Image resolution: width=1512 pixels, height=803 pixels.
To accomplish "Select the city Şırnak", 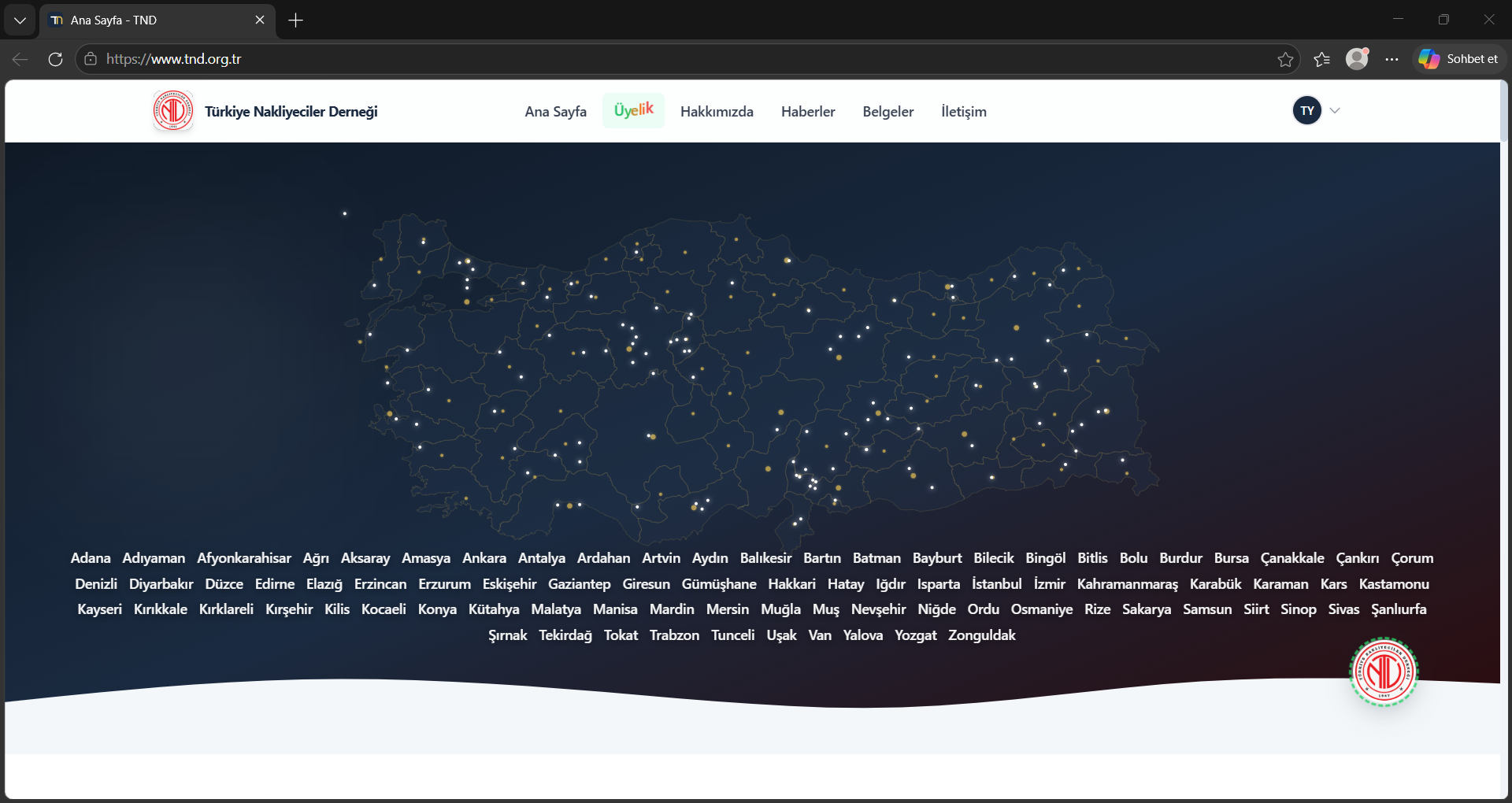I will pos(508,635).
